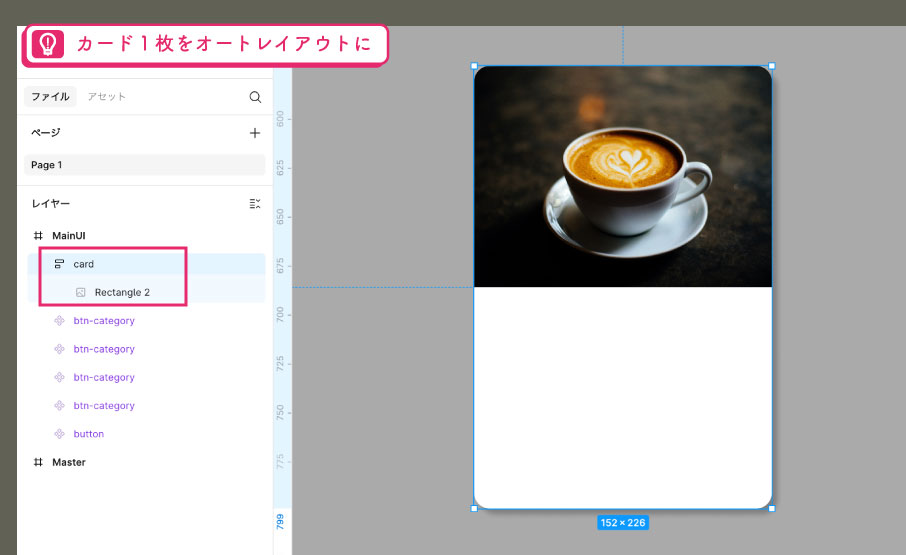Click the ページ section header
906x555 pixels.
[x=46, y=132]
